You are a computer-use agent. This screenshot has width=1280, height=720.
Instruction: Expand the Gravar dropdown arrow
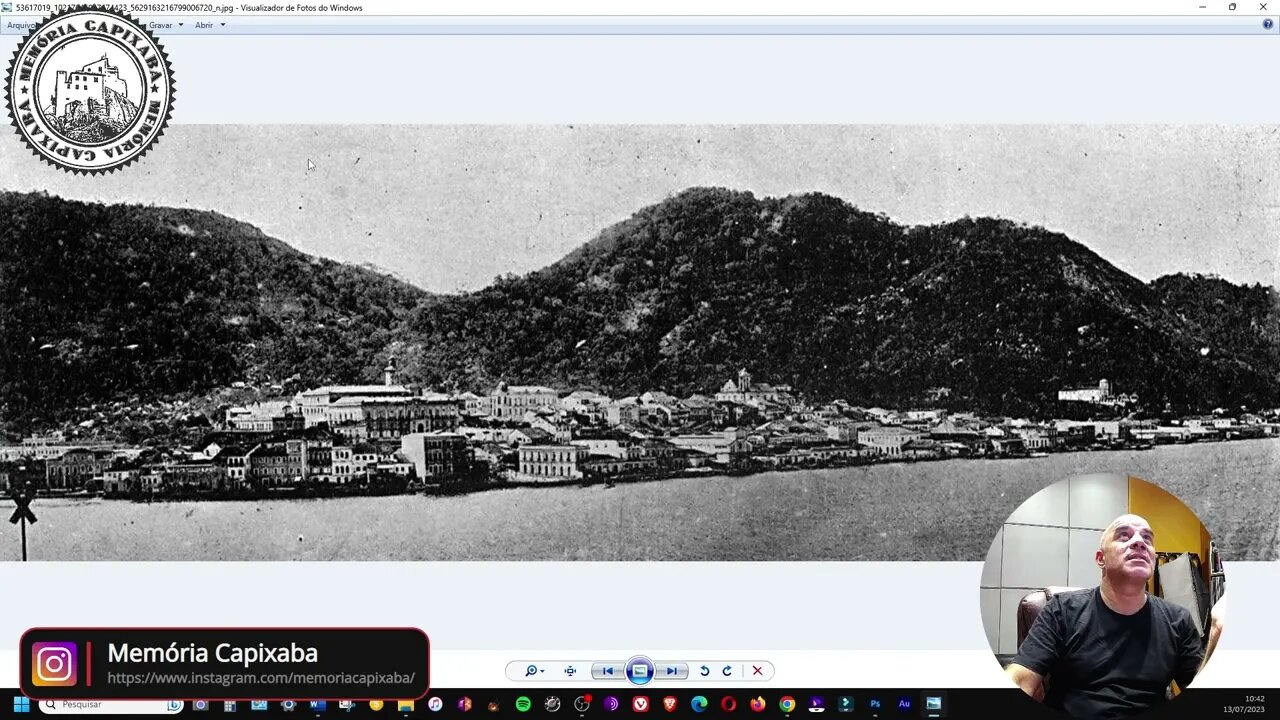coord(180,25)
